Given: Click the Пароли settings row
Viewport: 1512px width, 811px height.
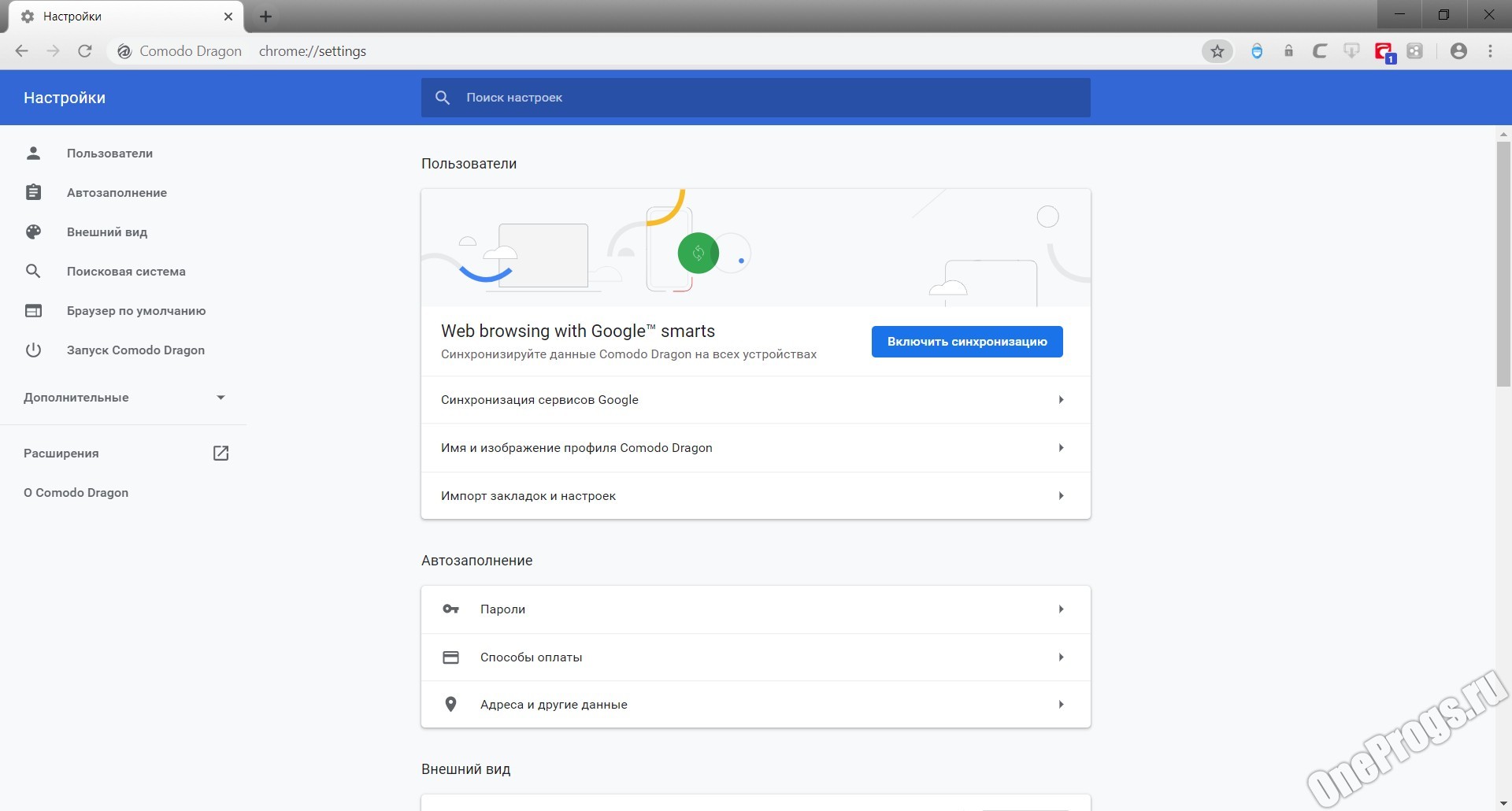Looking at the screenshot, I should coord(756,609).
